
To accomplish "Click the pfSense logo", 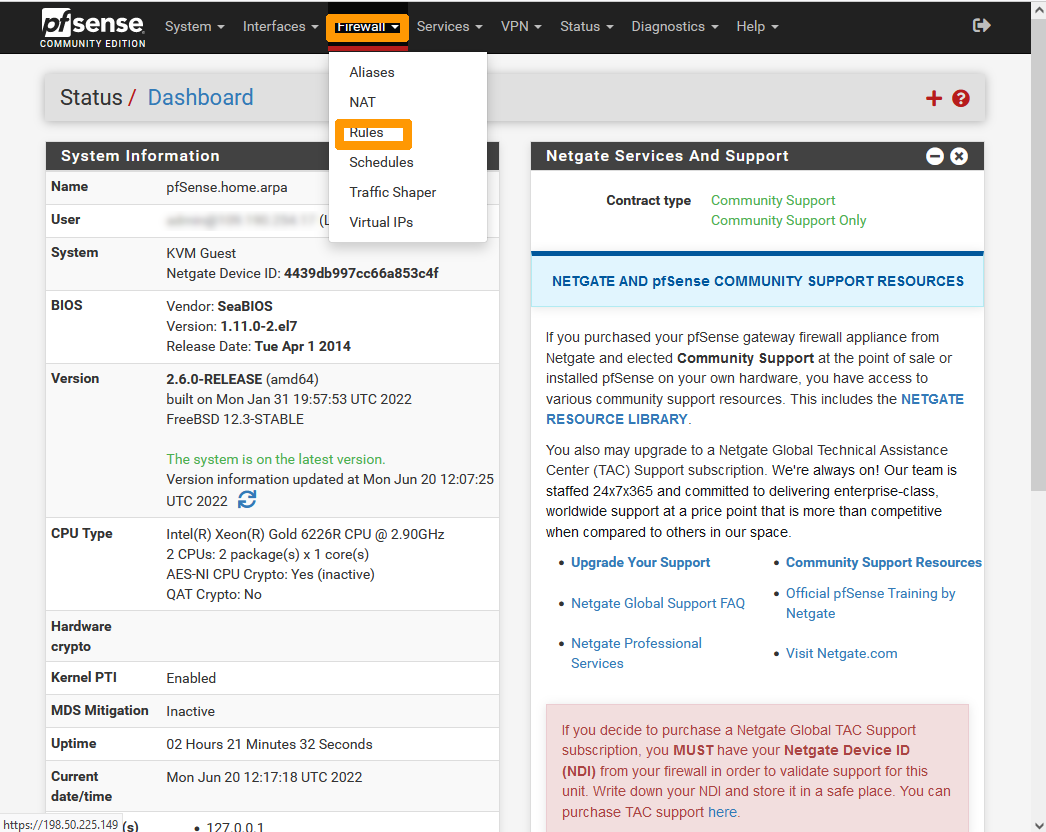I will [x=92, y=26].
